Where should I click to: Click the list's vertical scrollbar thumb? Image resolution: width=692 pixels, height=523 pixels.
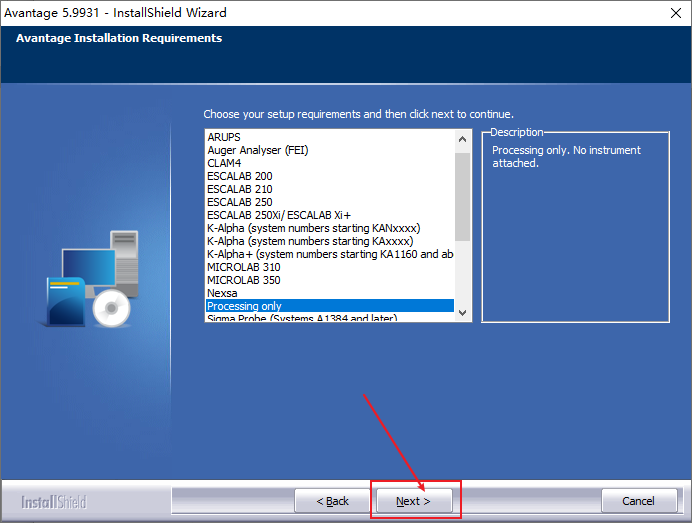463,197
